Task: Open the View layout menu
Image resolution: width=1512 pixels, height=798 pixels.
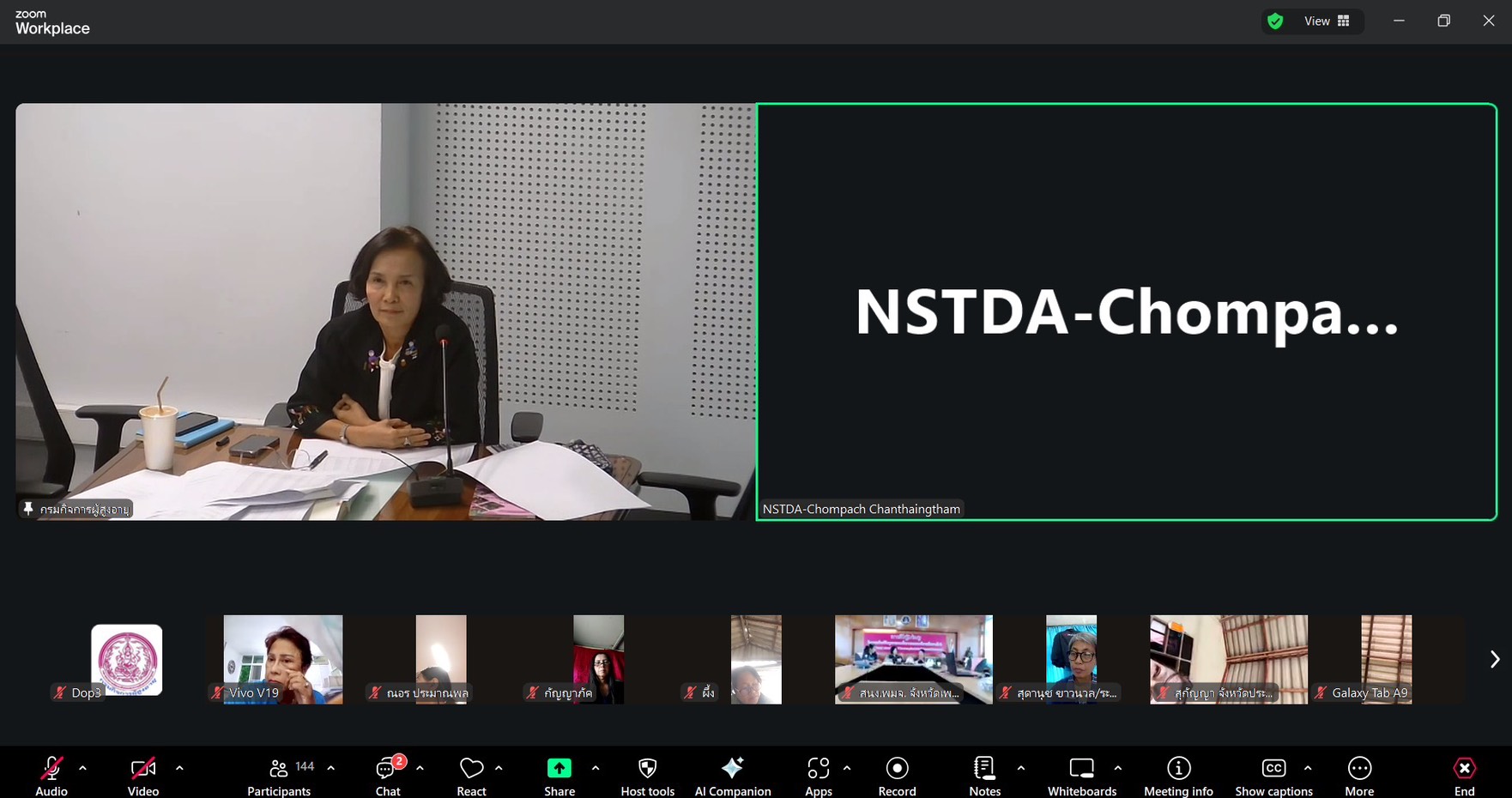Action: 1327,21
